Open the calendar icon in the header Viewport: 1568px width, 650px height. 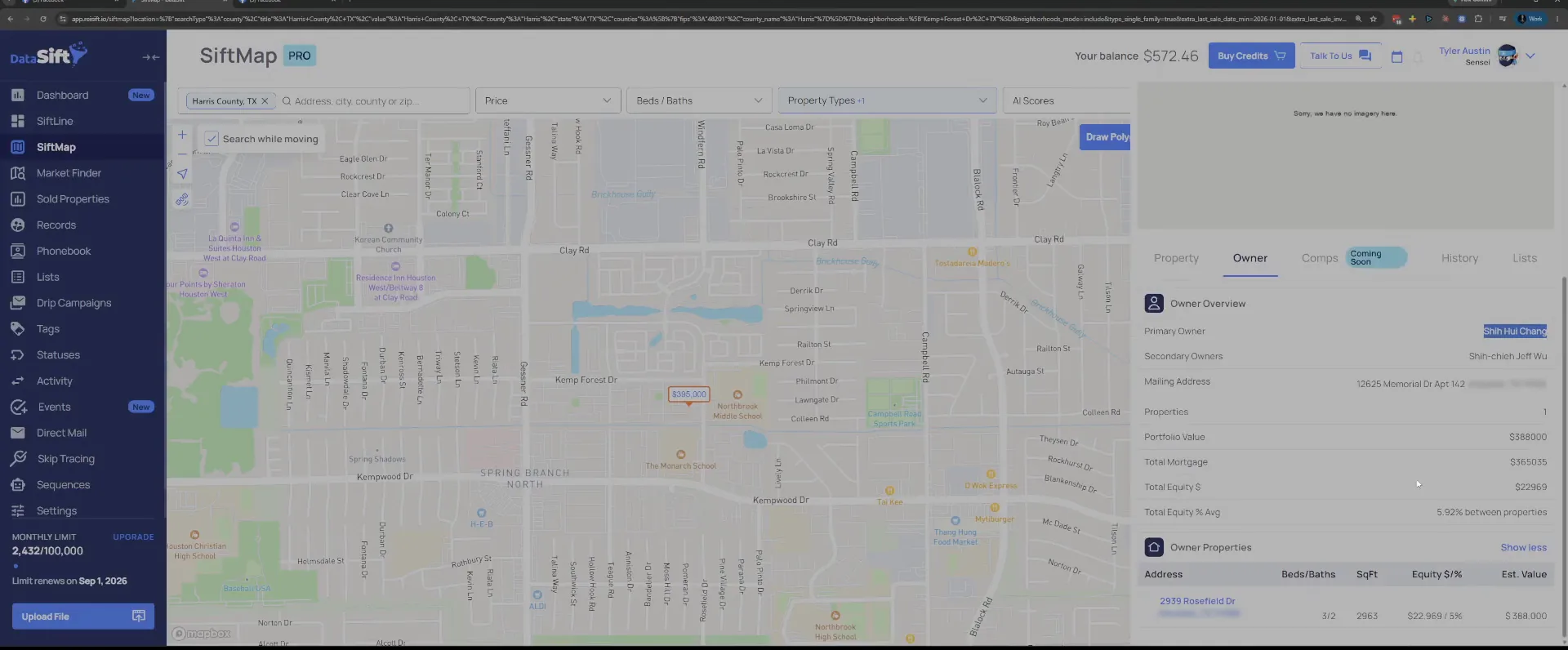pos(1396,56)
